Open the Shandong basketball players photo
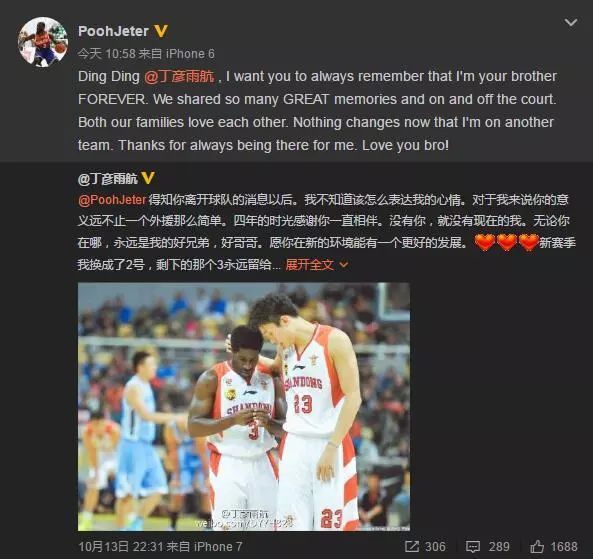593x559 pixels. coord(244,407)
